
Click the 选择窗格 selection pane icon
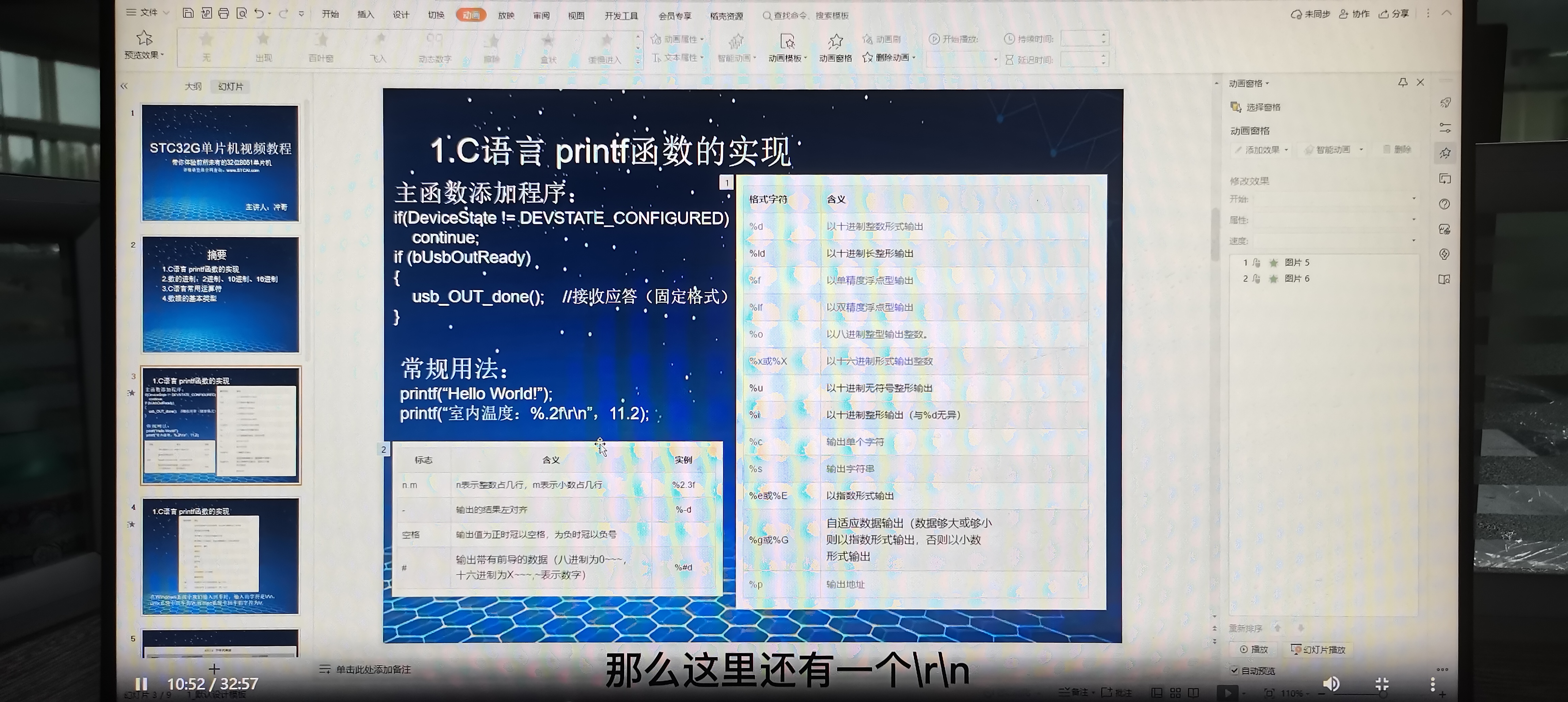click(x=1236, y=107)
